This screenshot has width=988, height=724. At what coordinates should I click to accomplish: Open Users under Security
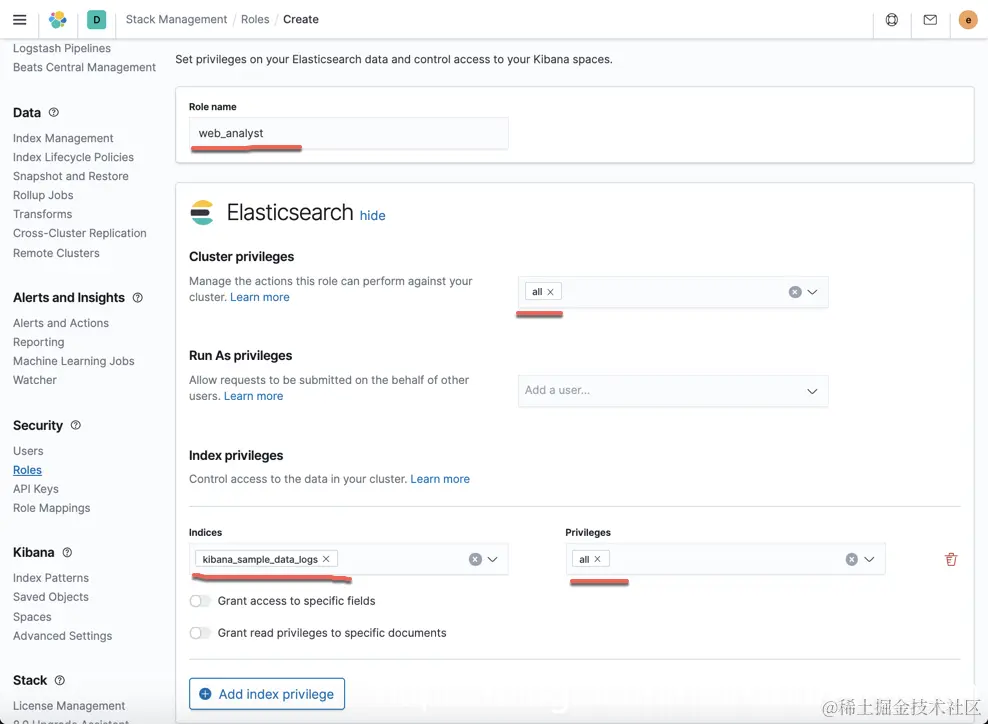click(28, 451)
